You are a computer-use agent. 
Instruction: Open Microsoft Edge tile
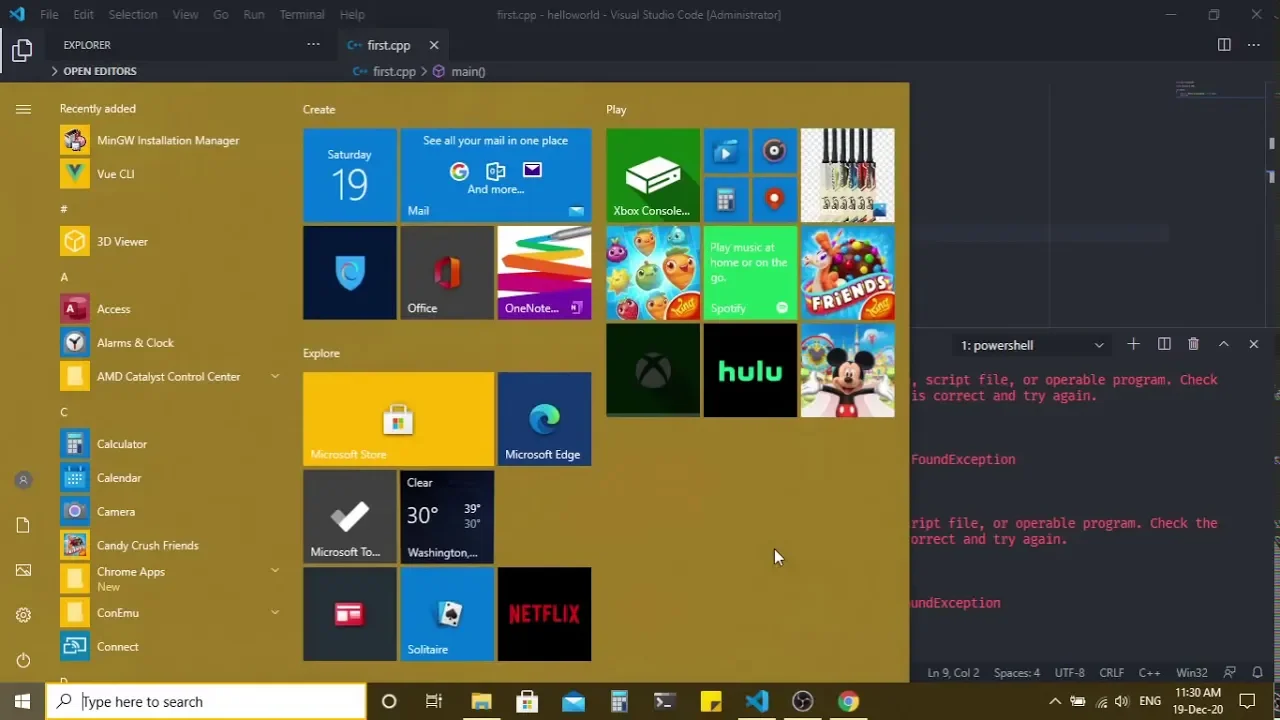coord(544,419)
